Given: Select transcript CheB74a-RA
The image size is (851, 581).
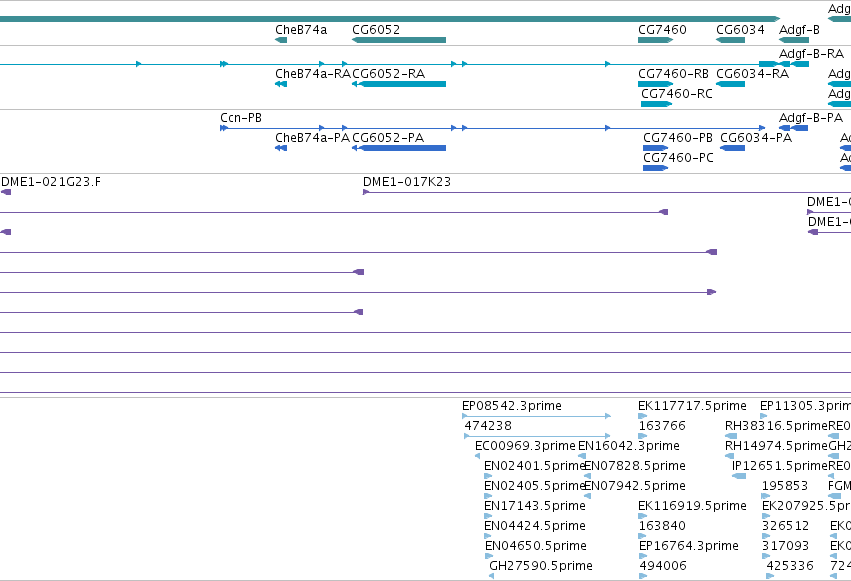Looking at the screenshot, I should pyautogui.click(x=281, y=84).
